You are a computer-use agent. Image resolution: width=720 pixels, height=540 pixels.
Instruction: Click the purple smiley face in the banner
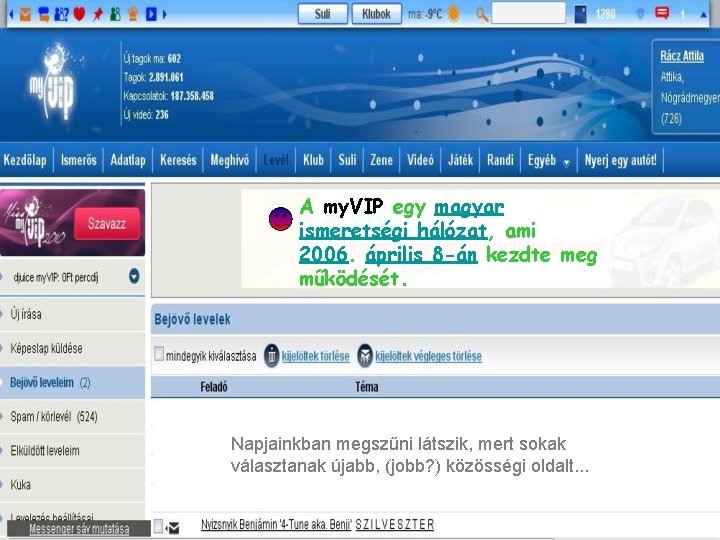[x=281, y=219]
